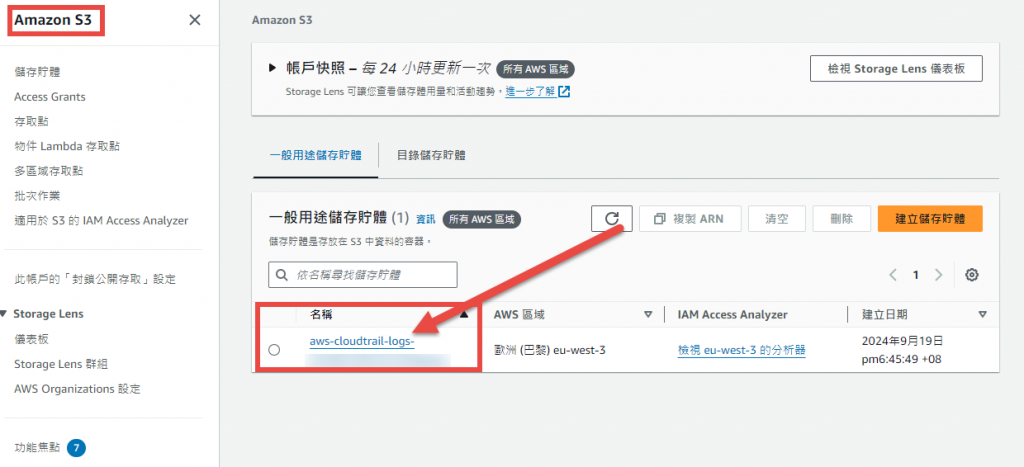Switch to 目錄儲存貯體 tab
This screenshot has height=467, width=1024.
[x=431, y=155]
